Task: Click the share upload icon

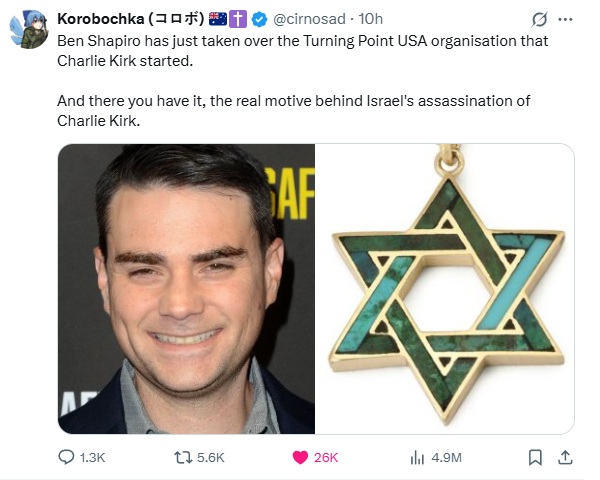Action: tap(565, 457)
